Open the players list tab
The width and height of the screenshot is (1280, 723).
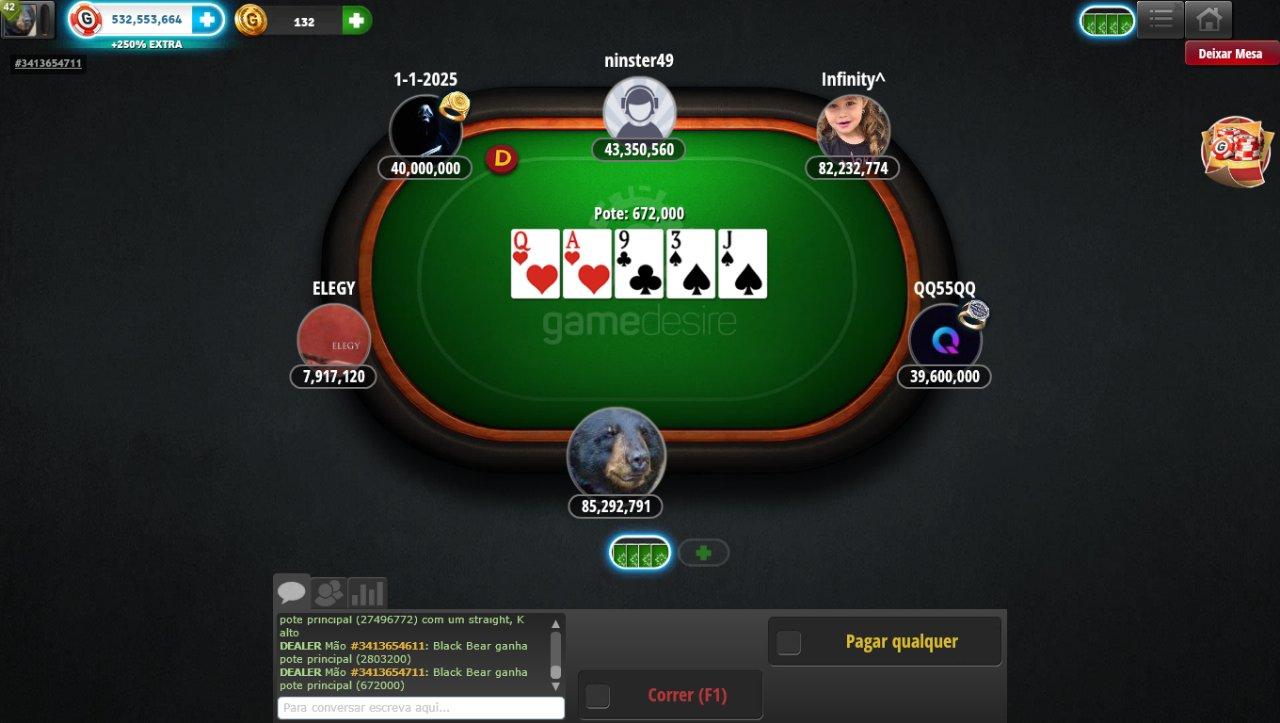point(328,594)
